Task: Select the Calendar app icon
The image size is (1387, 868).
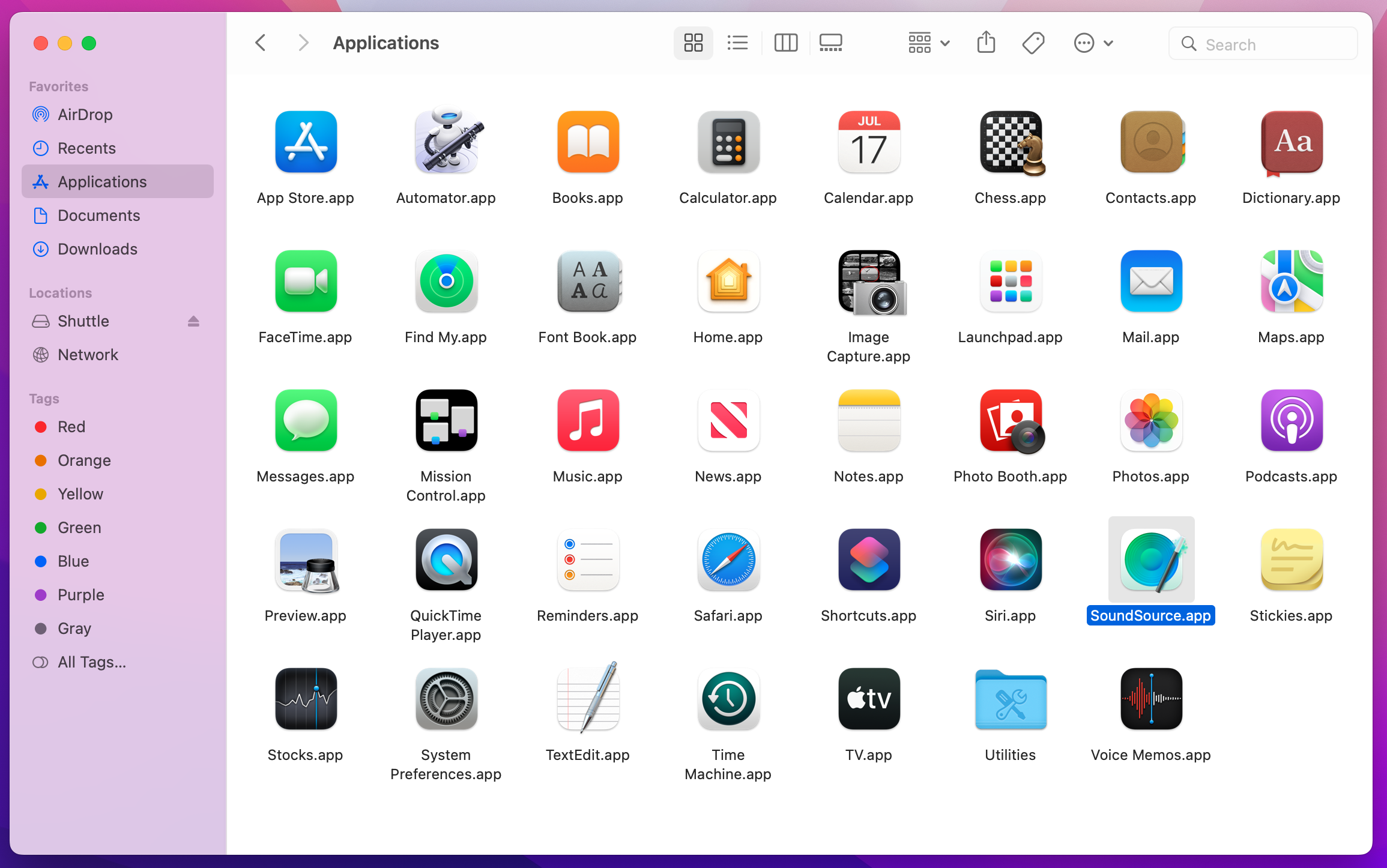Action: 869,142
